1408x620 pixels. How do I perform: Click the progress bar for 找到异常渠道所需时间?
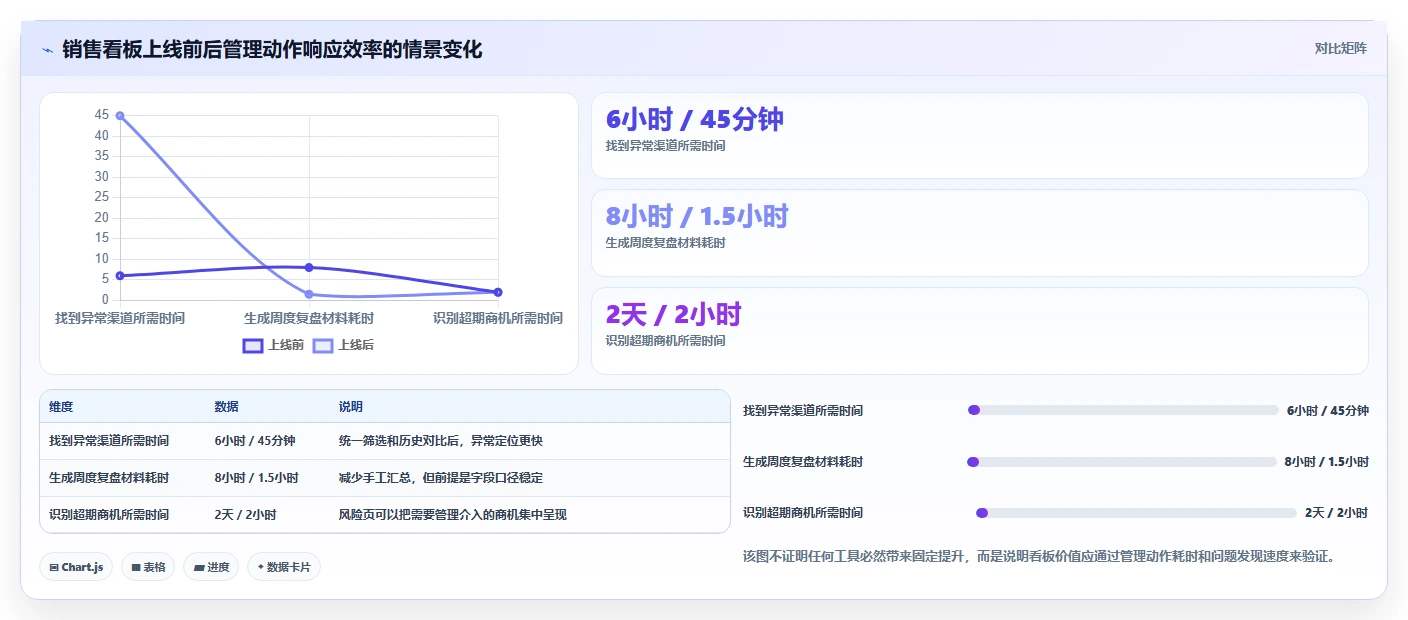[1123, 410]
